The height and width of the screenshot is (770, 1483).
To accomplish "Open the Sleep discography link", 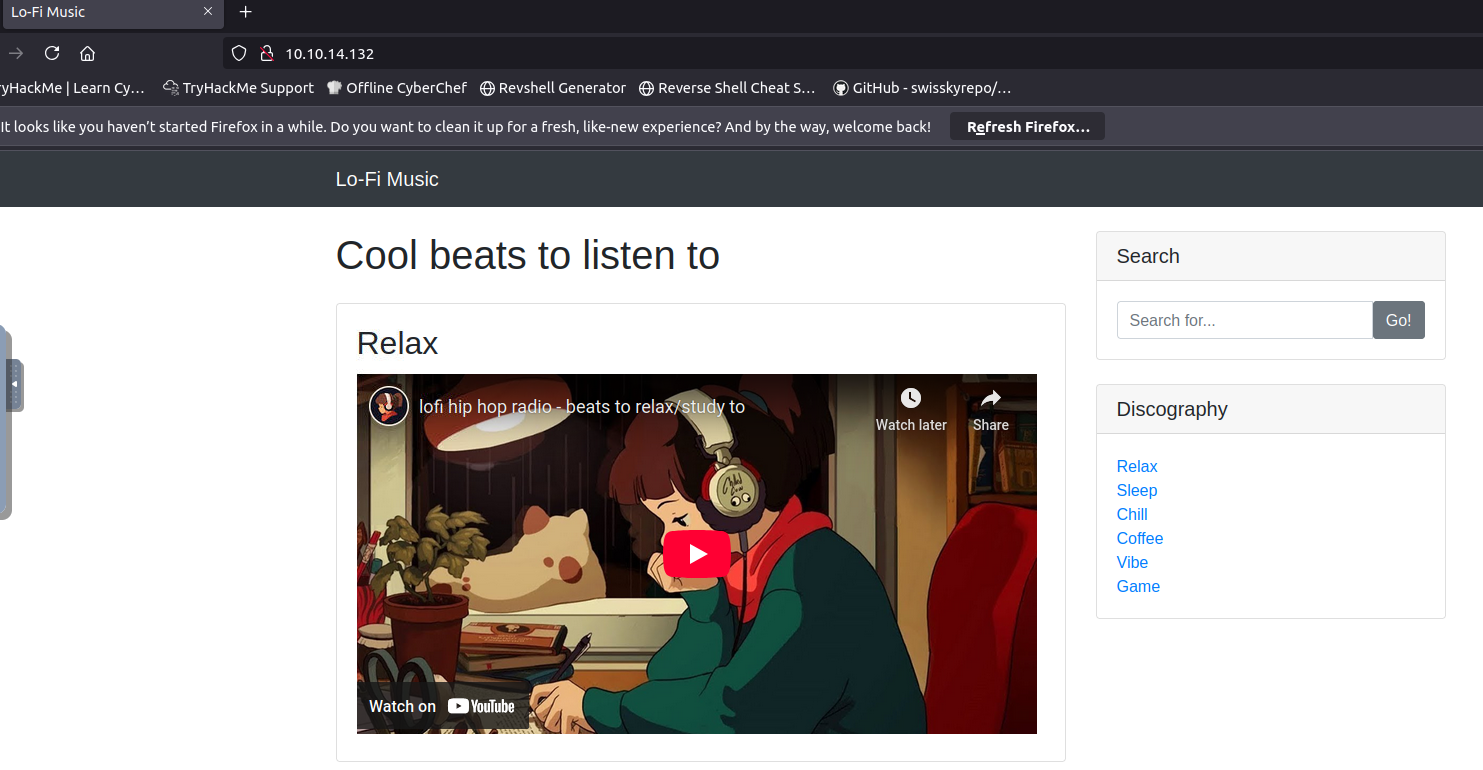I will click(x=1136, y=490).
